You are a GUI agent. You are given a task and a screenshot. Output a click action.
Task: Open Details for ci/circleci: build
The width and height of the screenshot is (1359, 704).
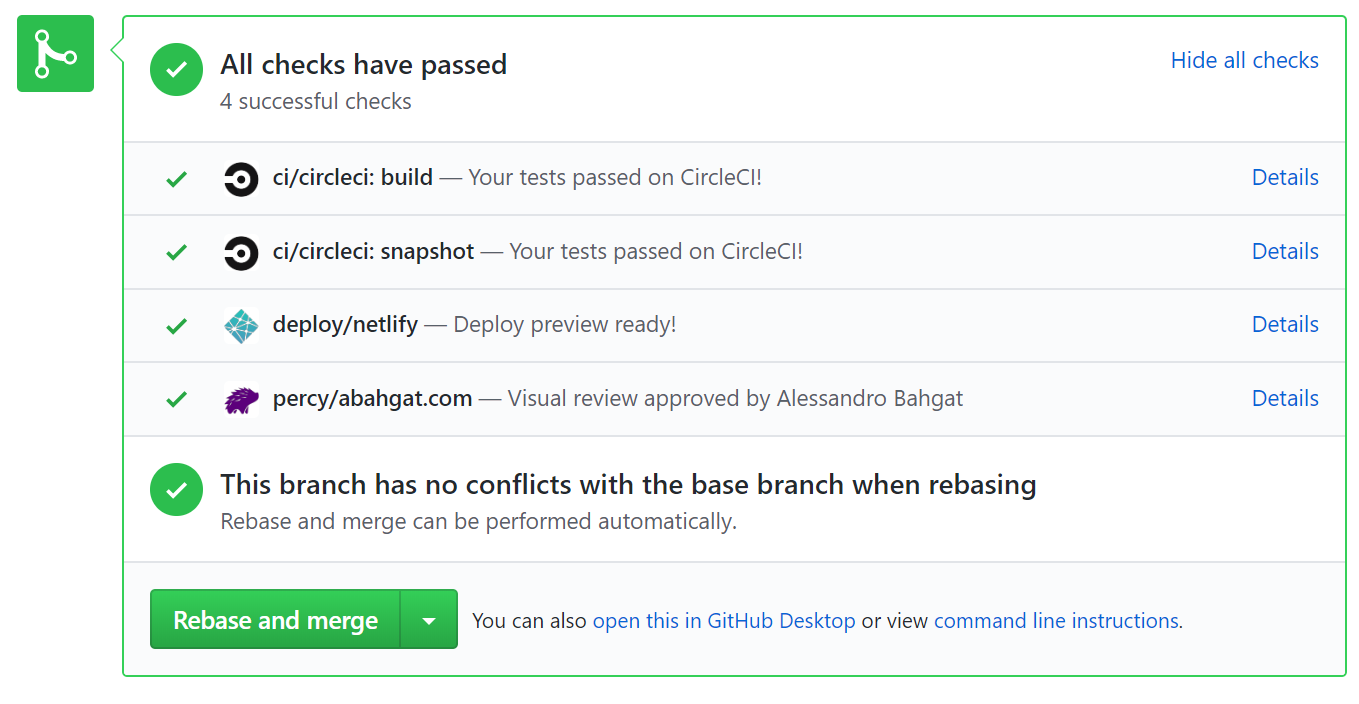point(1285,177)
